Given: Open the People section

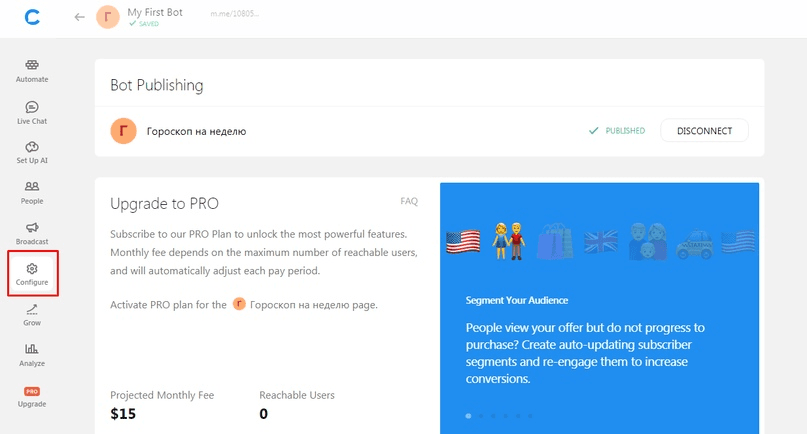Looking at the screenshot, I should pyautogui.click(x=32, y=193).
